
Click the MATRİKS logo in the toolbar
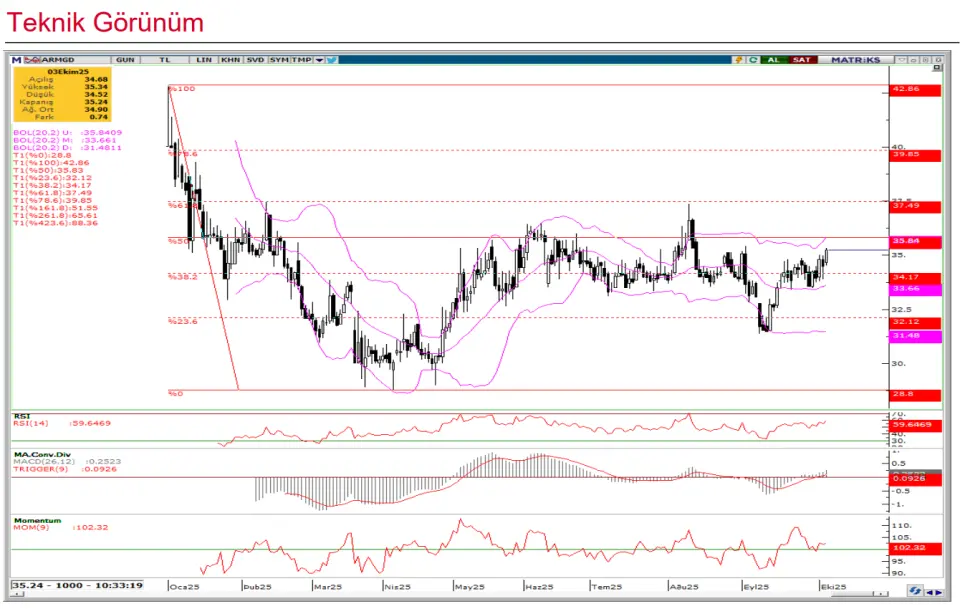click(858, 60)
